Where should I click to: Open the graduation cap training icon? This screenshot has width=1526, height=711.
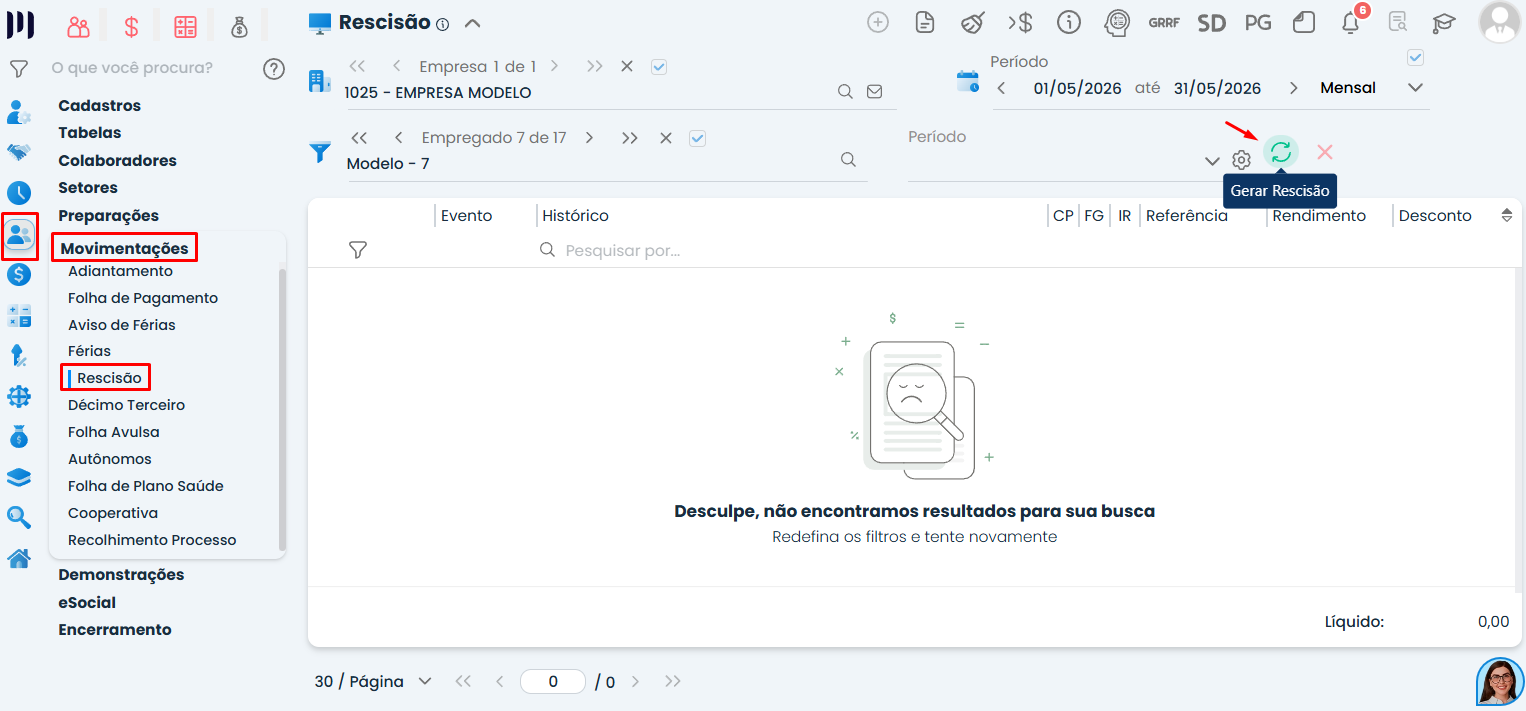click(x=1443, y=22)
